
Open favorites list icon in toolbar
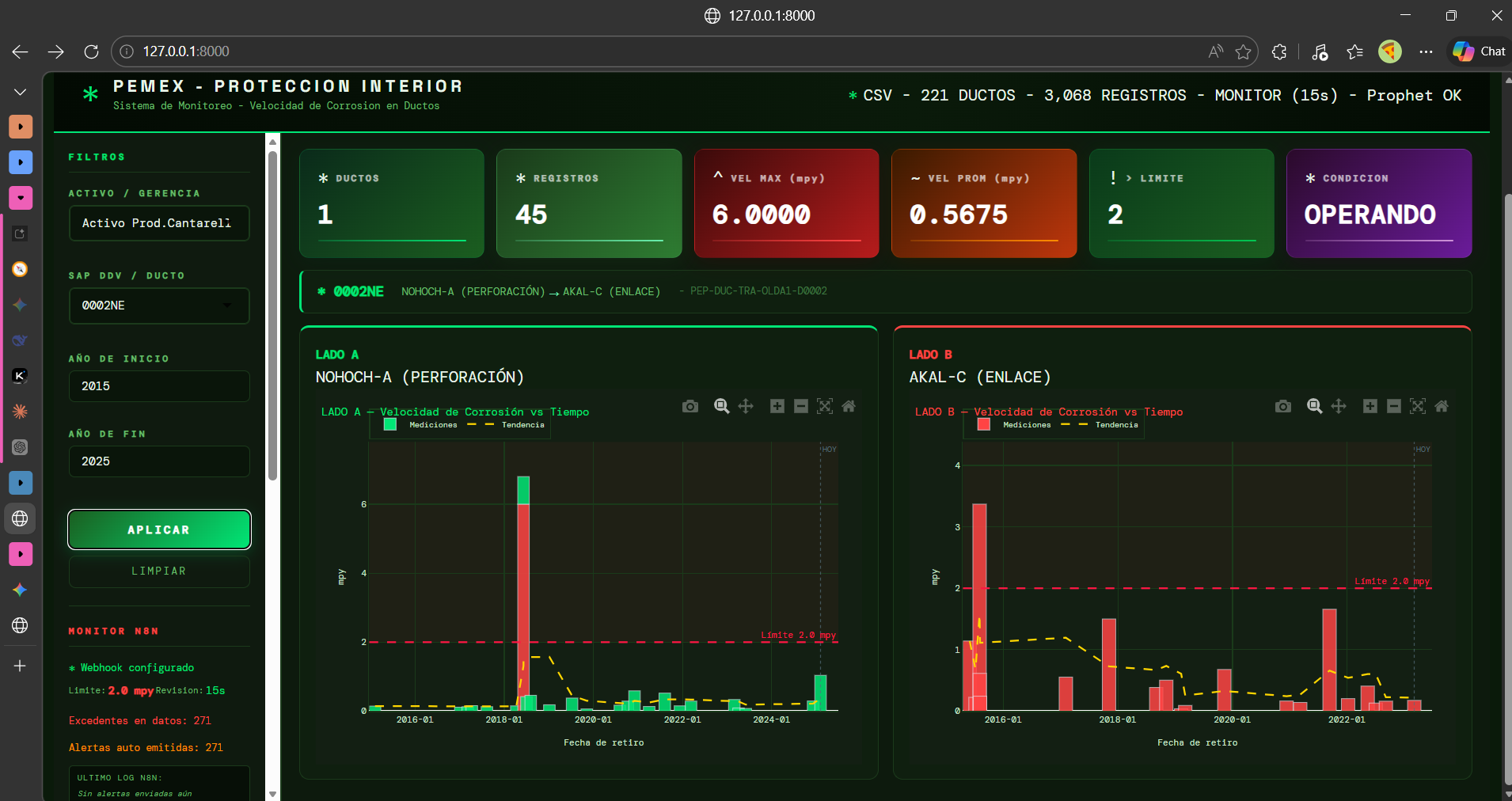pos(1354,51)
